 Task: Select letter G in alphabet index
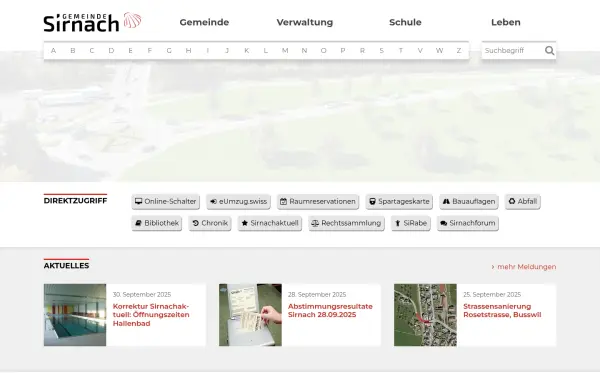169,51
